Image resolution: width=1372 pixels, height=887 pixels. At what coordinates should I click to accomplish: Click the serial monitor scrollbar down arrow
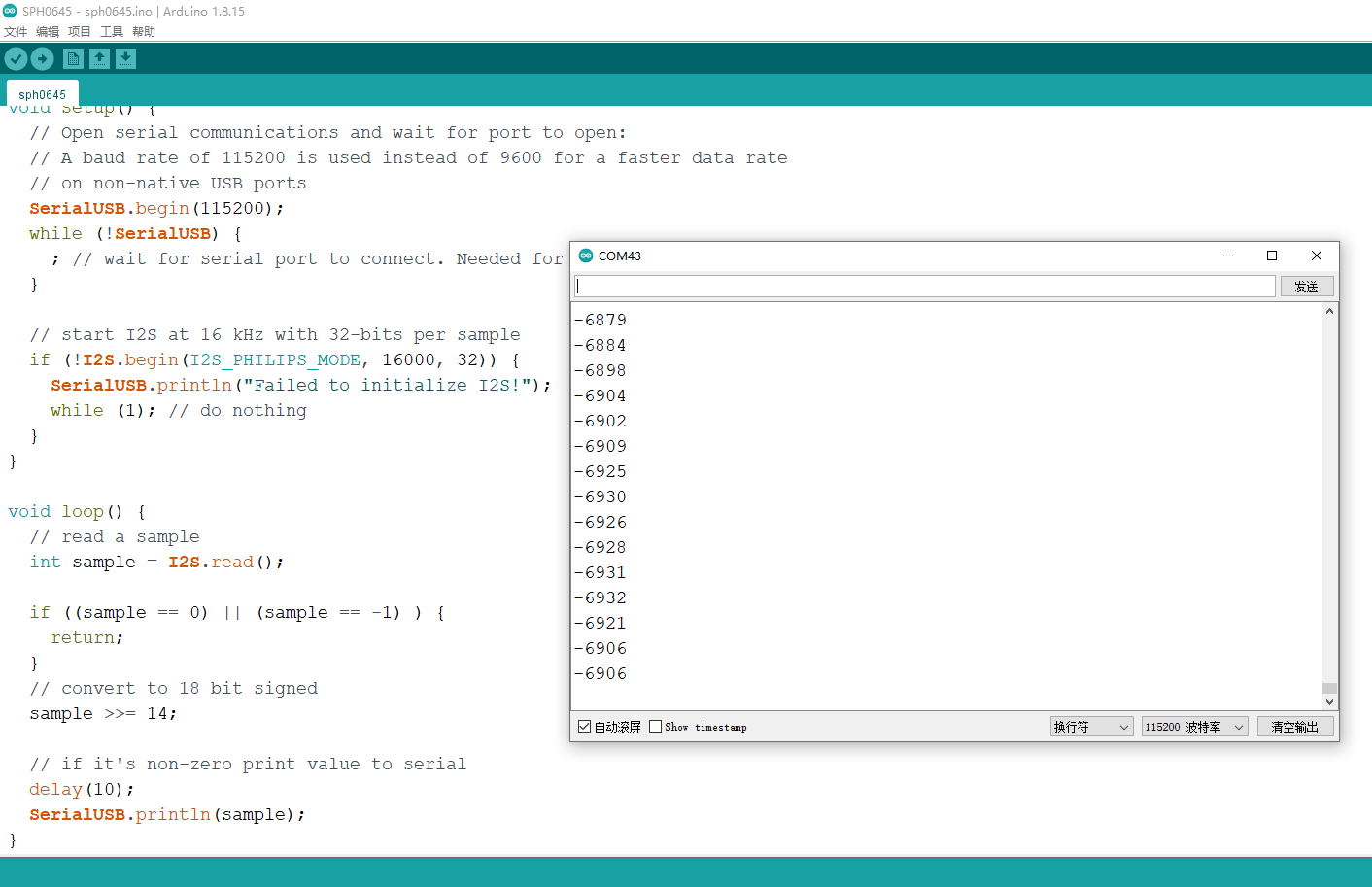[1329, 701]
